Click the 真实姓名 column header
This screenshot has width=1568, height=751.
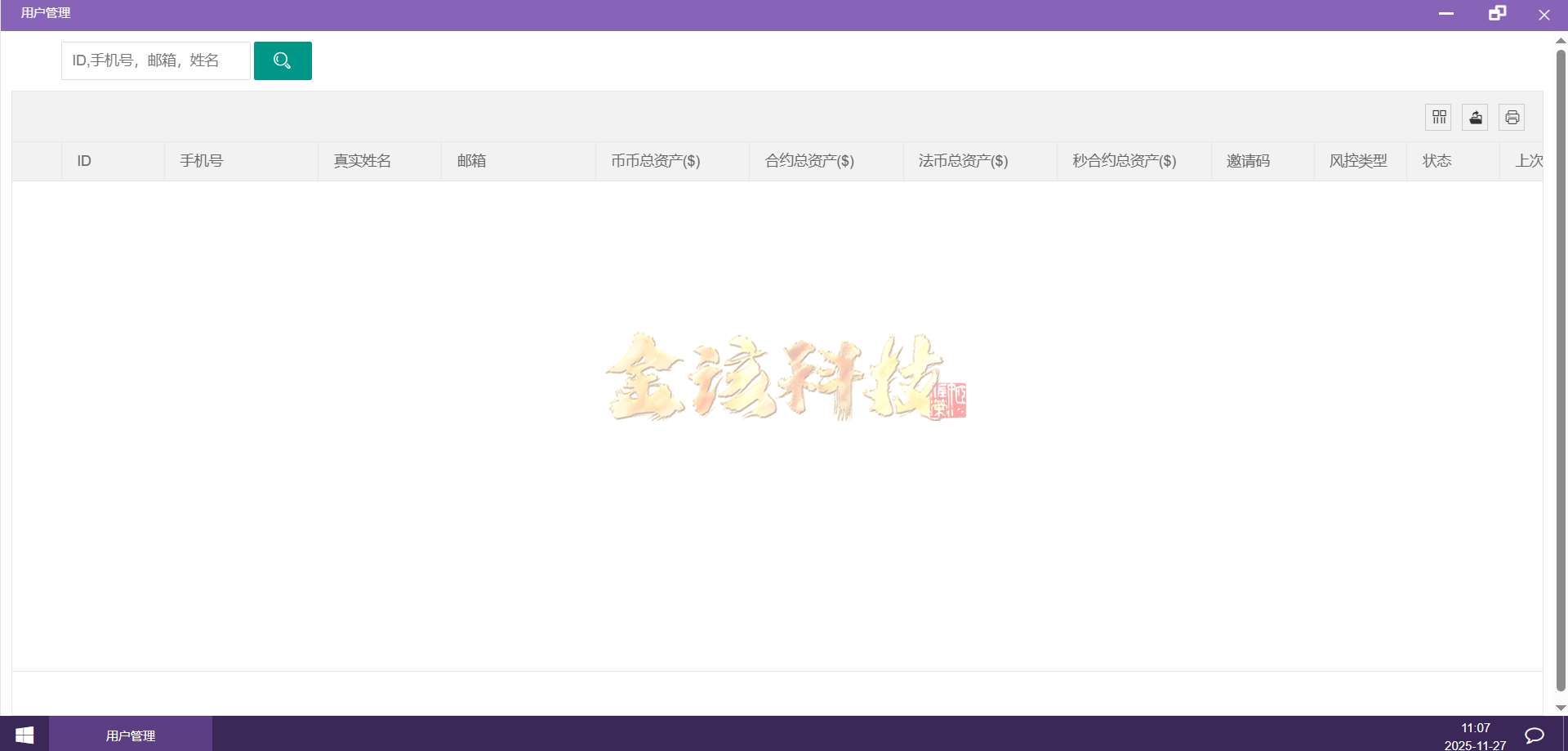(x=360, y=161)
